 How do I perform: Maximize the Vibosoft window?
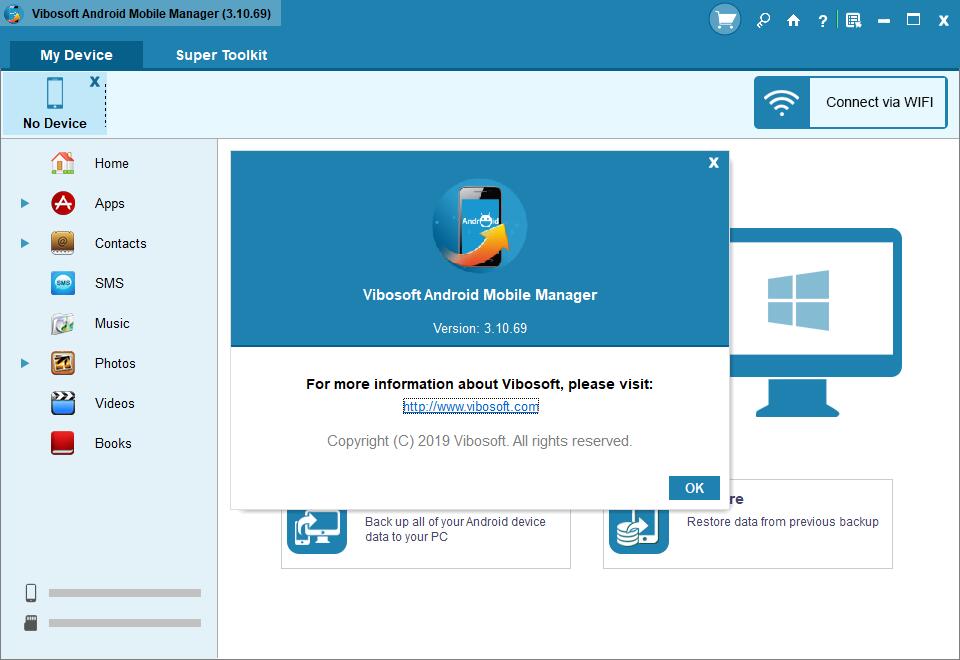pos(913,20)
